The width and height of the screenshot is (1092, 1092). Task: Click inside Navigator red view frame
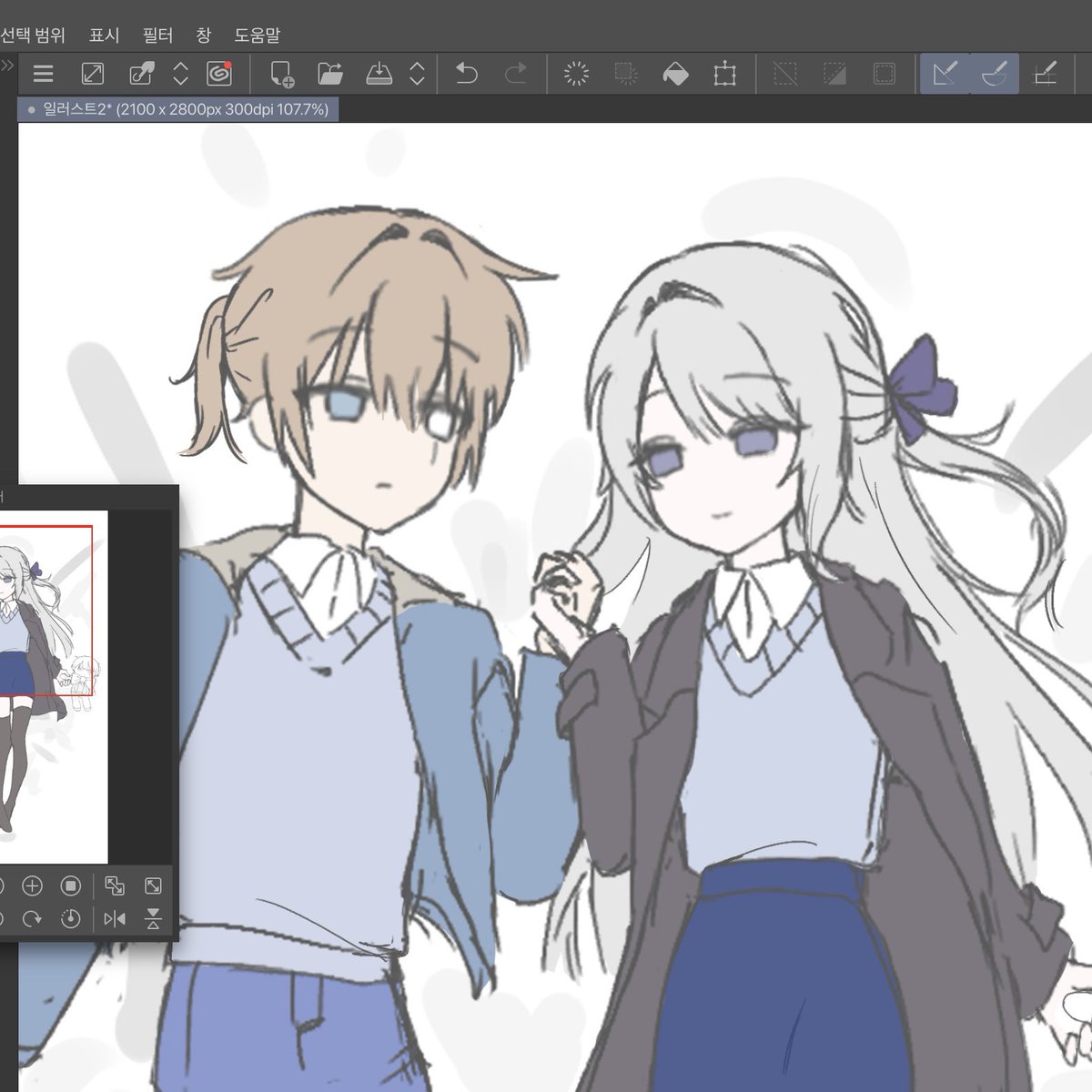coord(45,611)
